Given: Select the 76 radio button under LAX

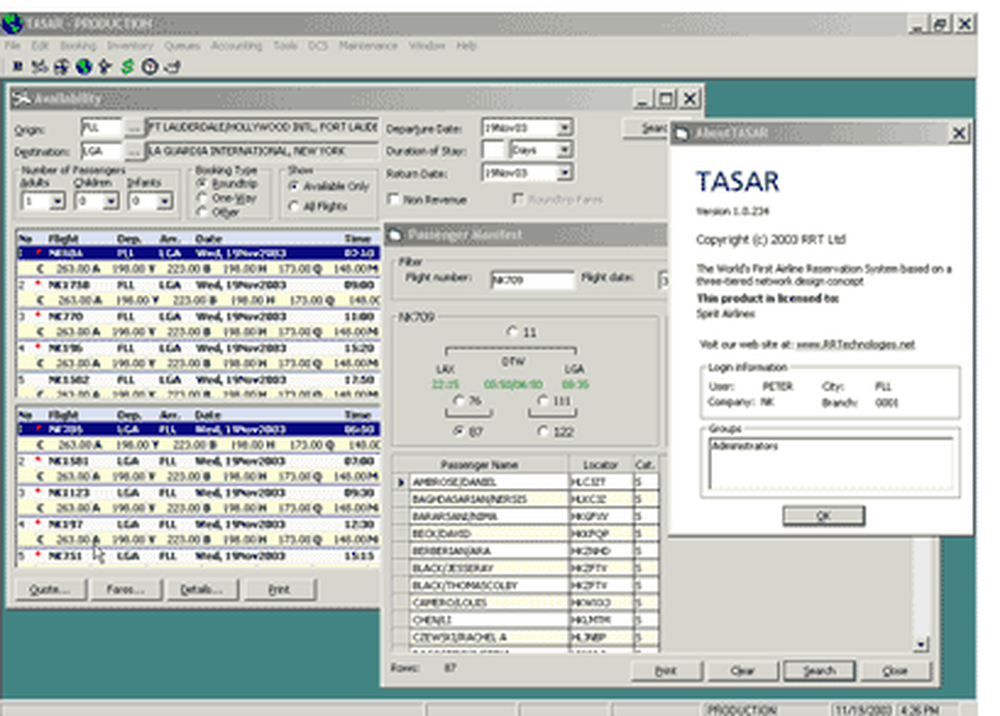Looking at the screenshot, I should (458, 400).
